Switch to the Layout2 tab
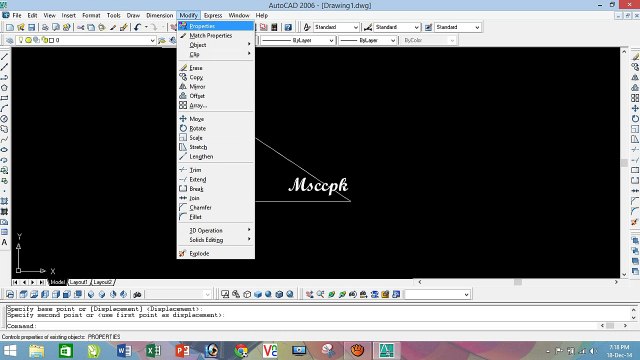 pyautogui.click(x=102, y=282)
